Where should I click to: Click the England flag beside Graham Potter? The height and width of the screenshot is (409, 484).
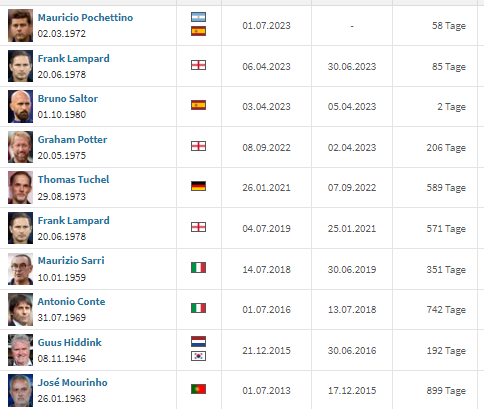198,146
